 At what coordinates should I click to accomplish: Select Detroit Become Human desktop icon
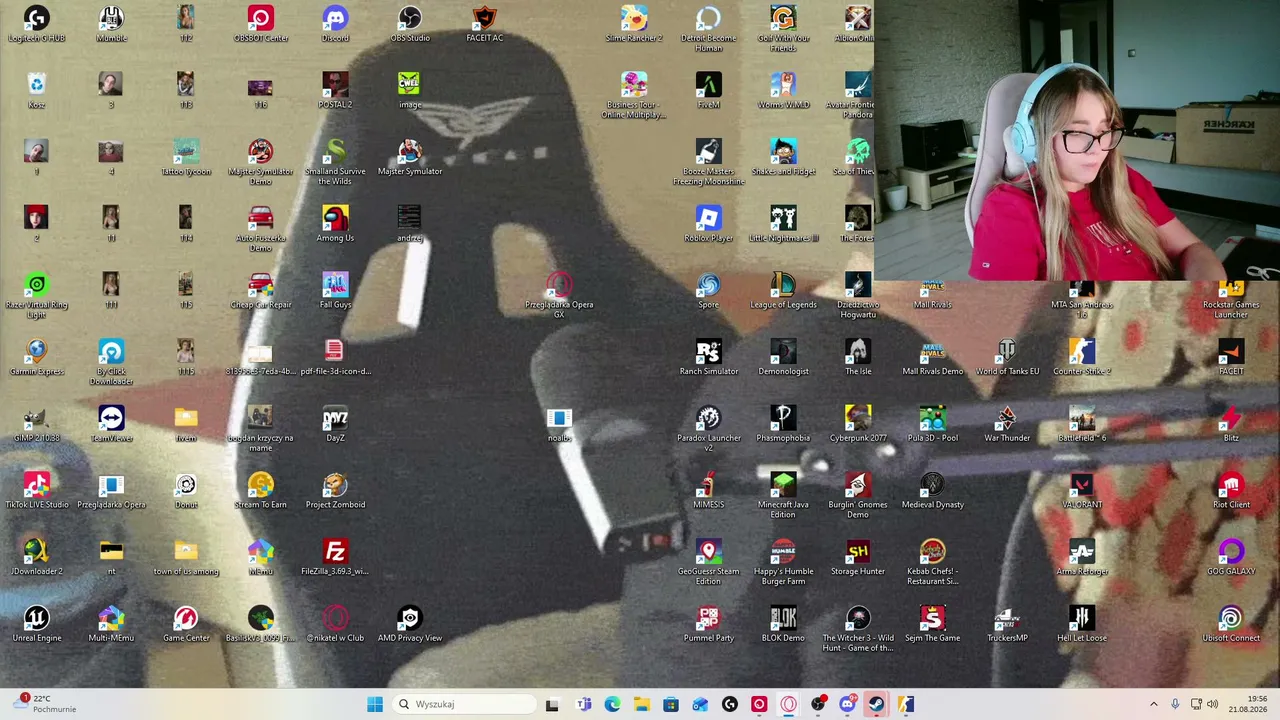[x=708, y=29]
